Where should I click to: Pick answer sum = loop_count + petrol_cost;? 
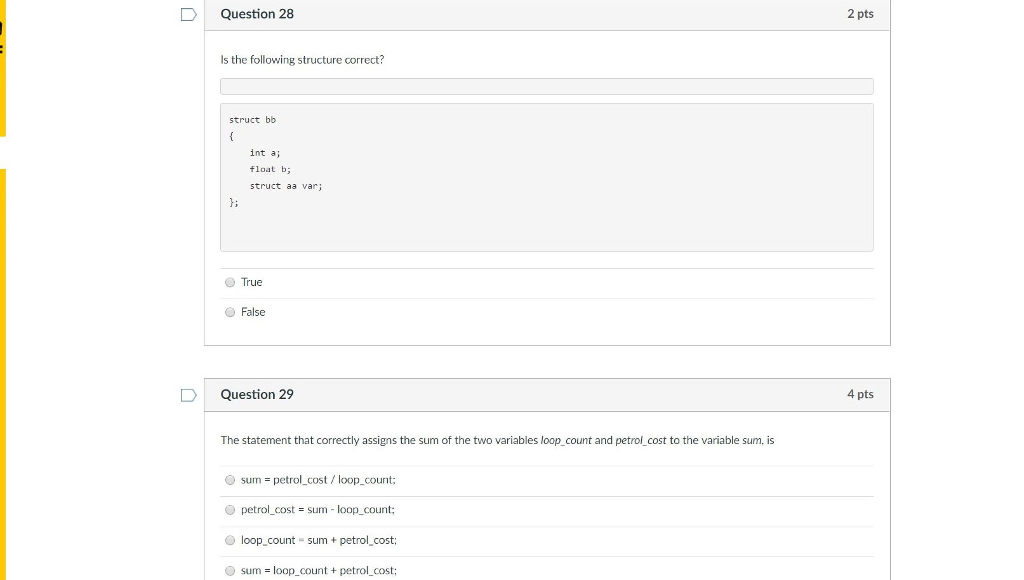229,570
